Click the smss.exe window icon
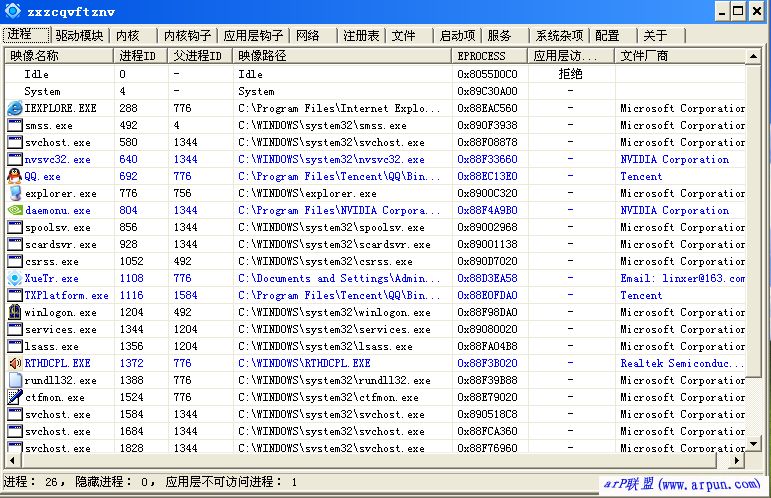The image size is (771, 498). click(15, 125)
